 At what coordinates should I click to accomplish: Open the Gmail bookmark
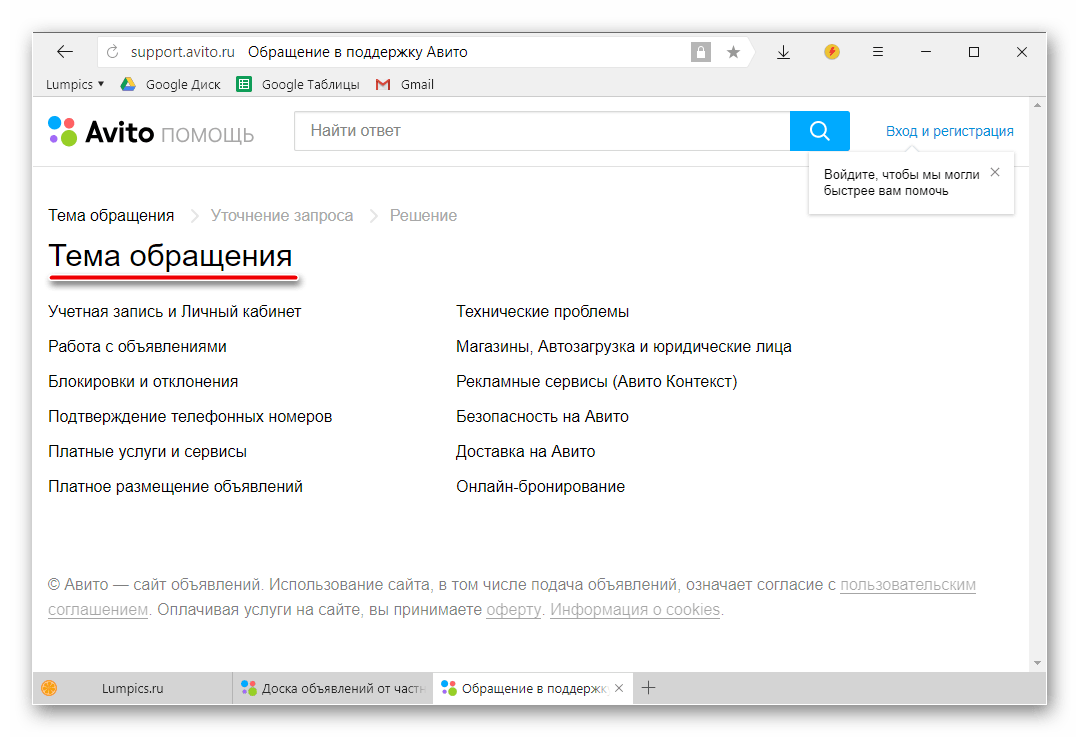405,85
